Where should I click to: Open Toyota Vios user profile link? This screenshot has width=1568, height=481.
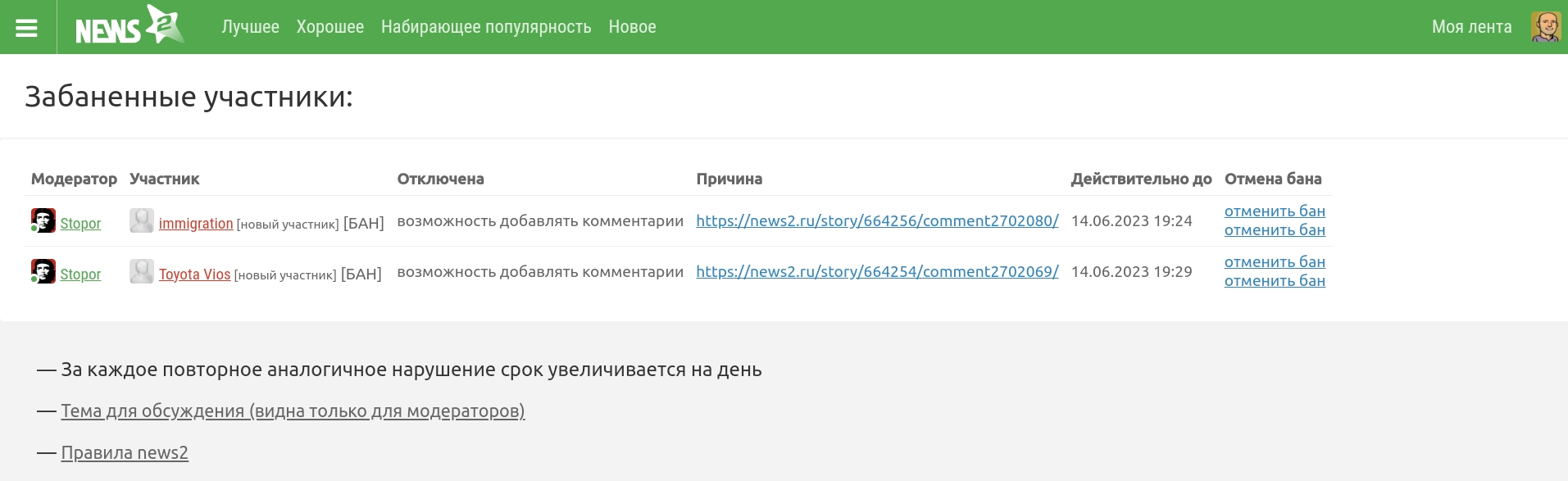194,275
